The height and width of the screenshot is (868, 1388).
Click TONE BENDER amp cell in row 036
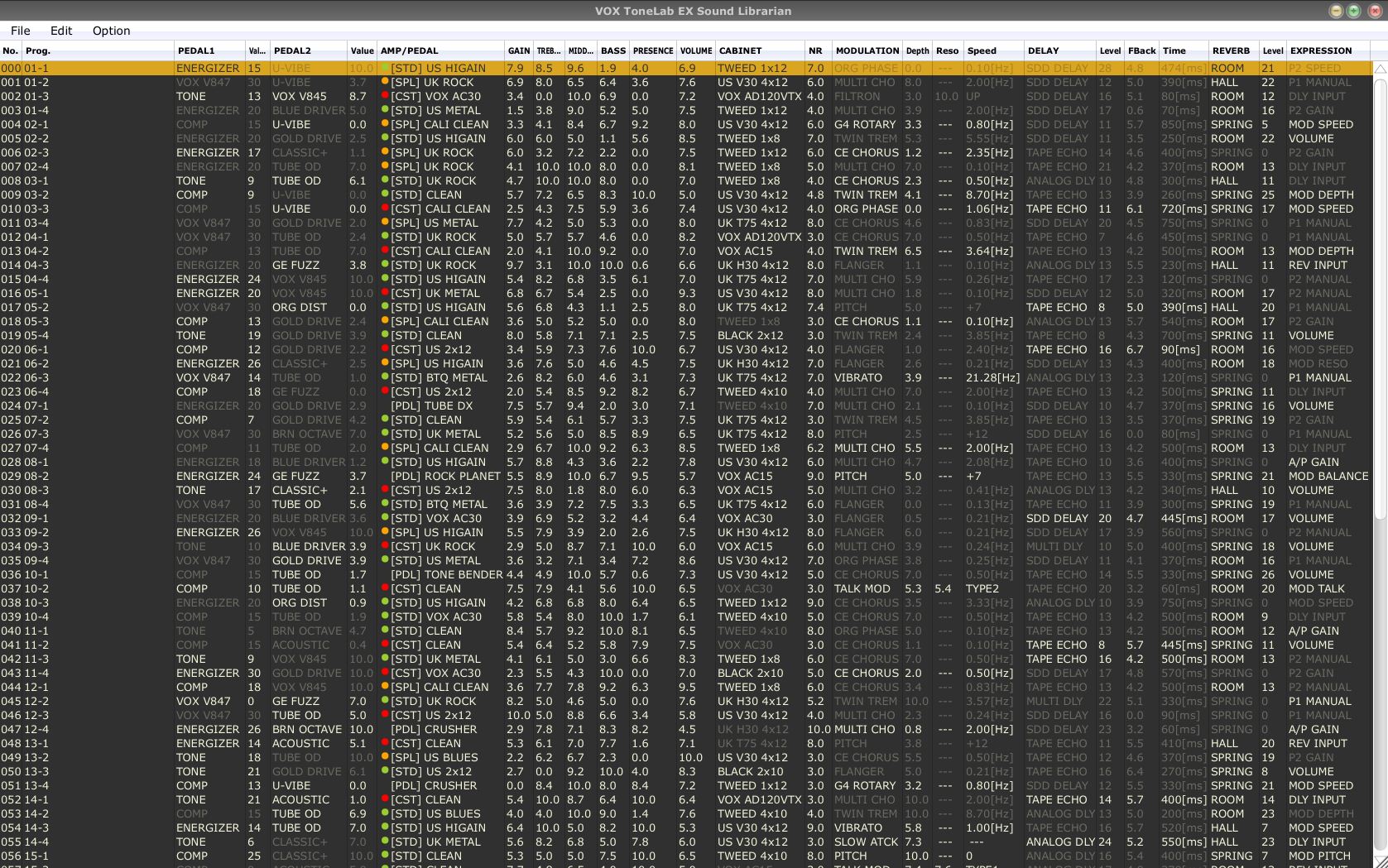[447, 574]
